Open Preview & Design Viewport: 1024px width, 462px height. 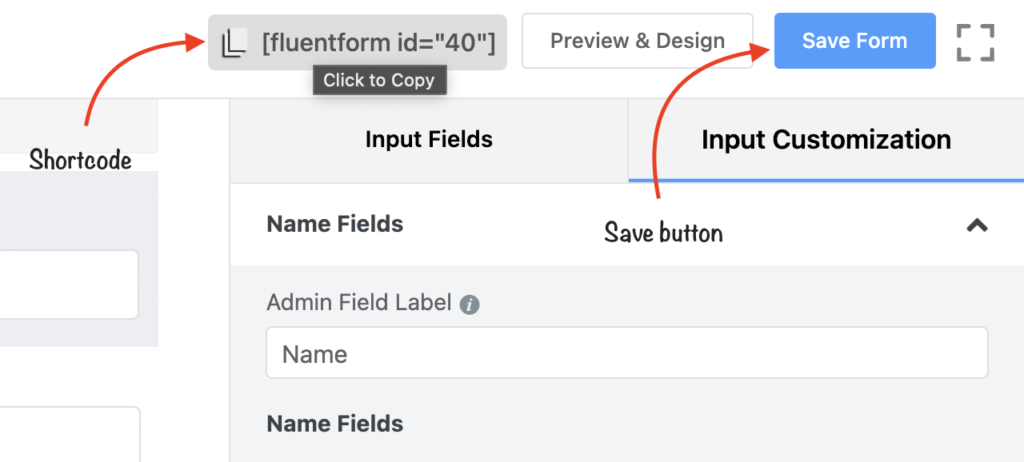tap(637, 41)
